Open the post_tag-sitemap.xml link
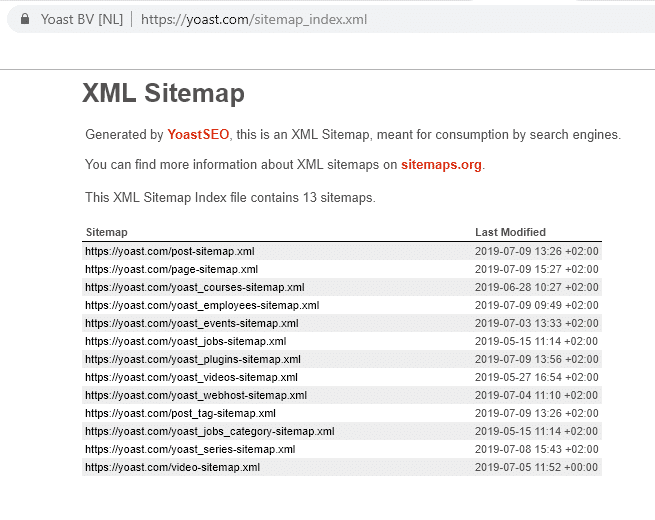The width and height of the screenshot is (655, 520). (180, 413)
